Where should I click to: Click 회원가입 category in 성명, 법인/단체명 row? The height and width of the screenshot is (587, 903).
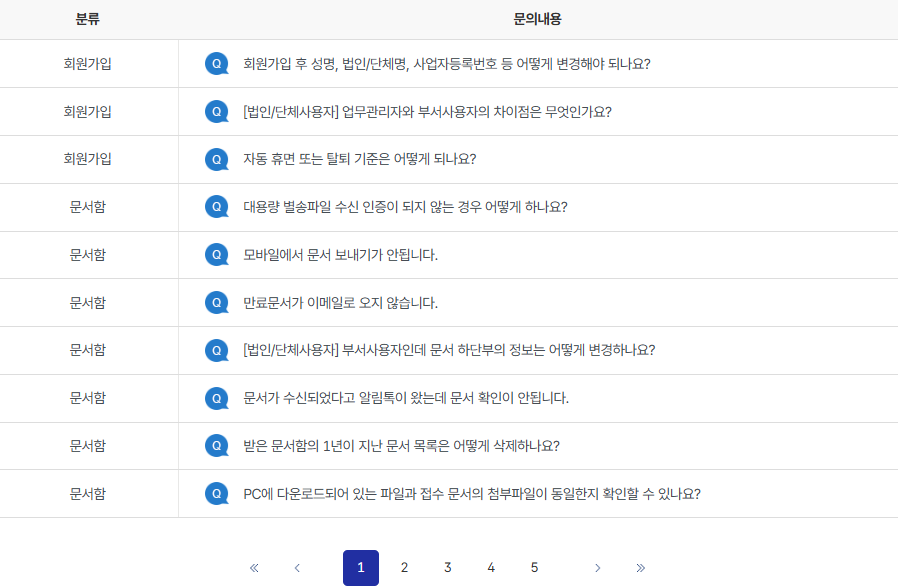(x=88, y=64)
